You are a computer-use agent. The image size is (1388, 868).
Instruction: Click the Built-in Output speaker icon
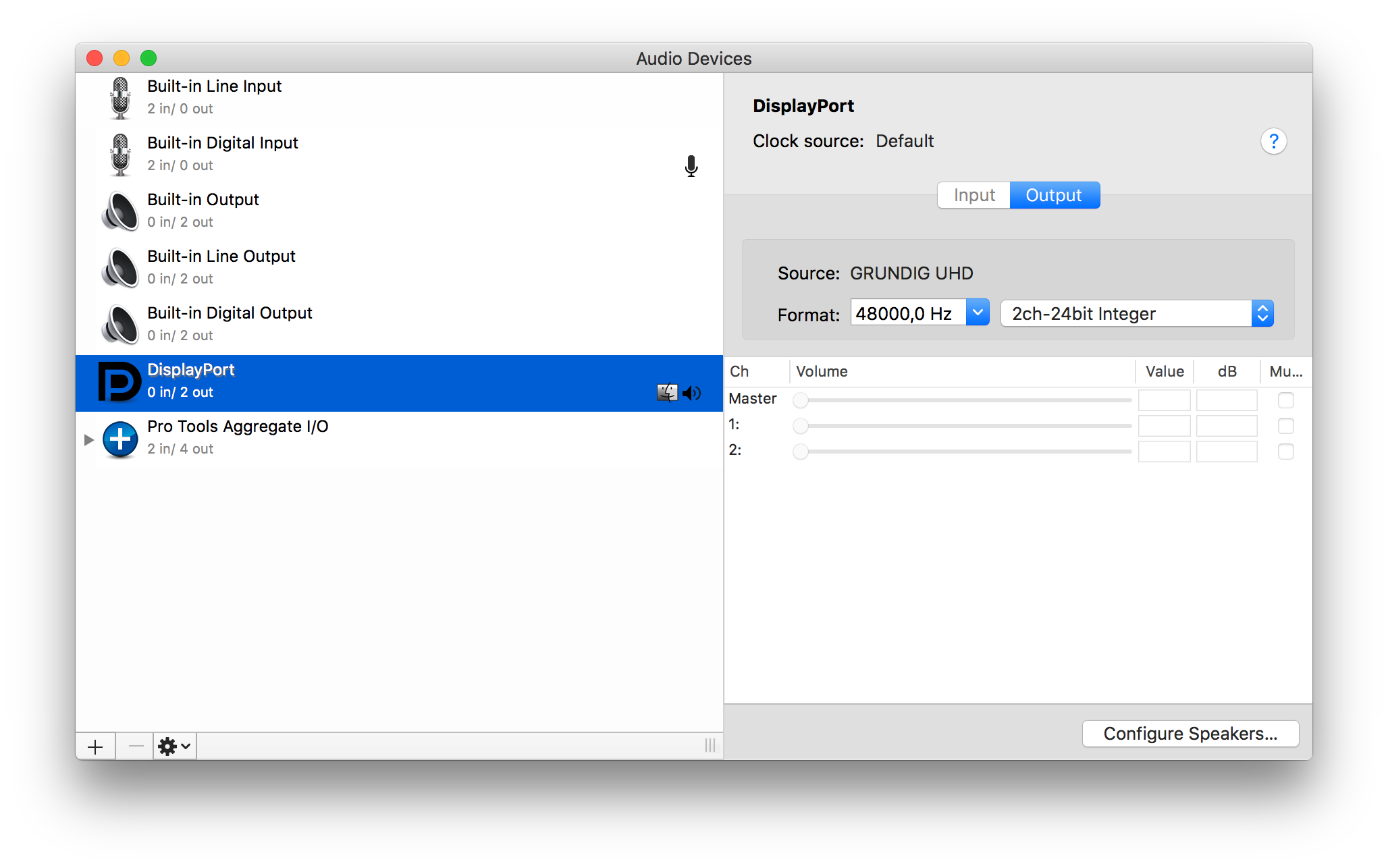(x=120, y=211)
